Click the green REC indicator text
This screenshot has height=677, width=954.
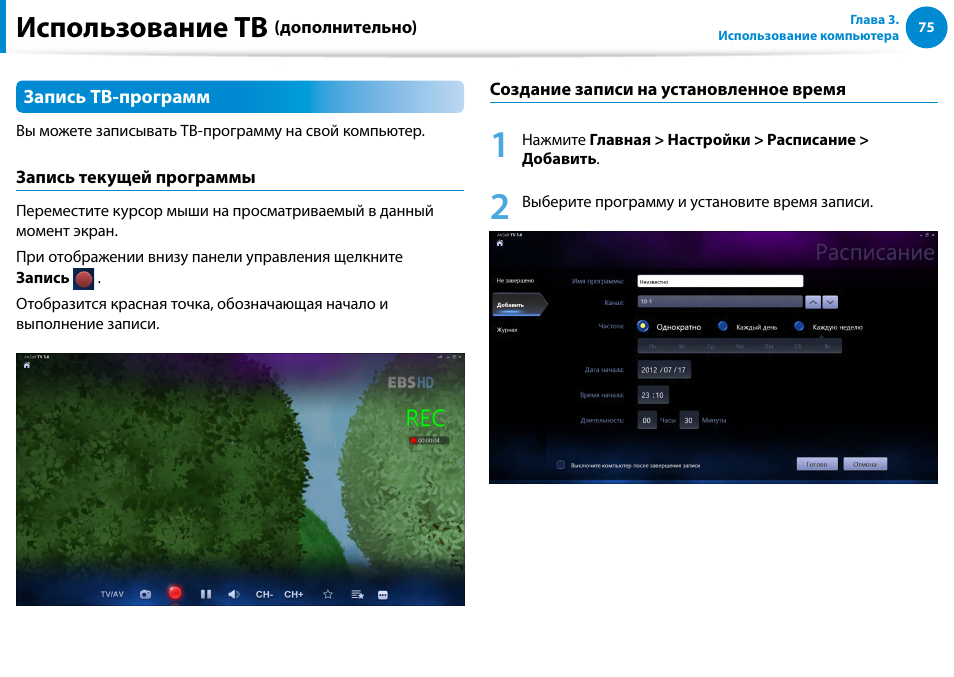coord(425,418)
